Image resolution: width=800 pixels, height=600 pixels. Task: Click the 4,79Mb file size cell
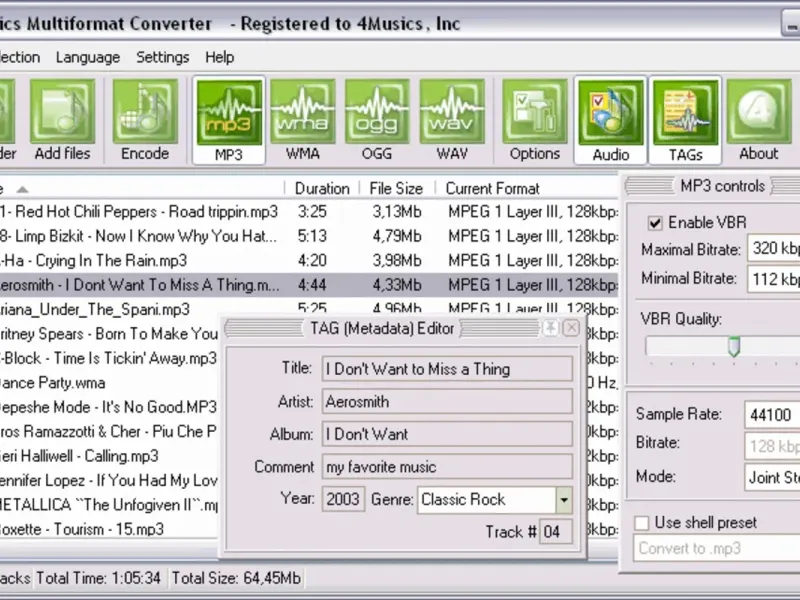coord(396,236)
